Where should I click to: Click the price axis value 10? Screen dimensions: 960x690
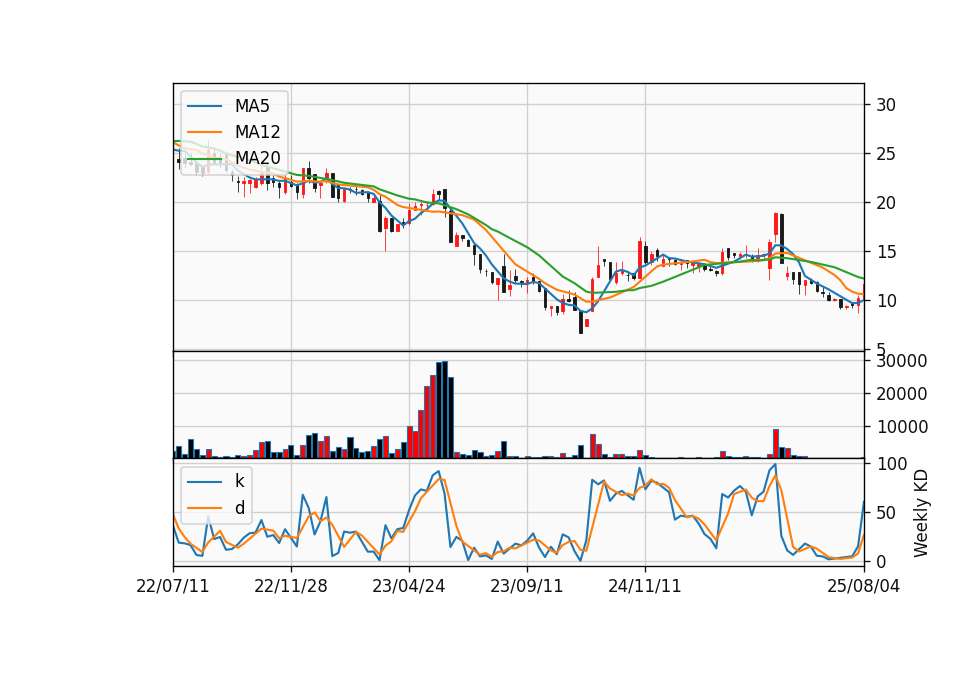pyautogui.click(x=886, y=301)
